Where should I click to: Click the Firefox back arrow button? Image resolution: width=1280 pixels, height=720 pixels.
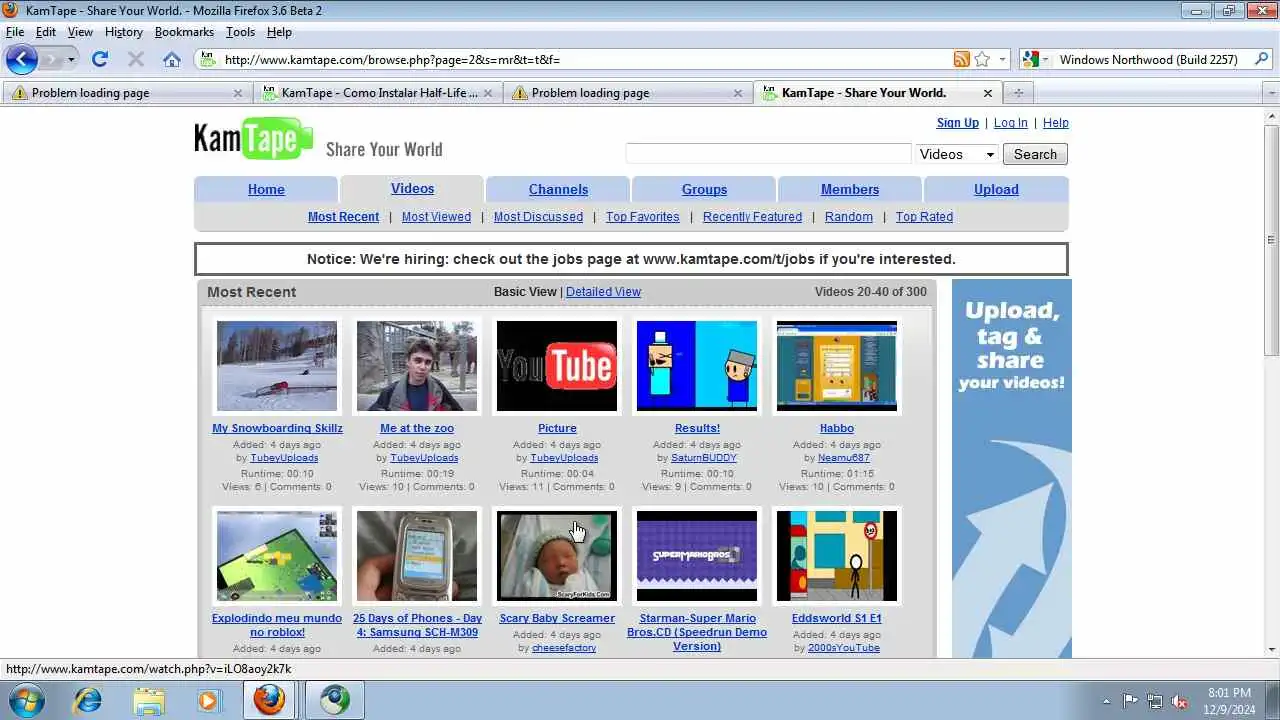pos(22,59)
